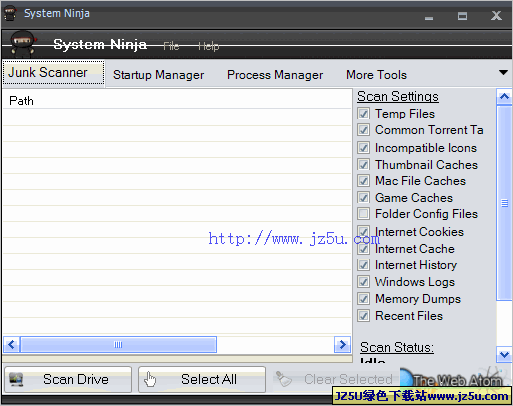Open the File menu
Viewport: 513px width, 406px height.
[171, 46]
